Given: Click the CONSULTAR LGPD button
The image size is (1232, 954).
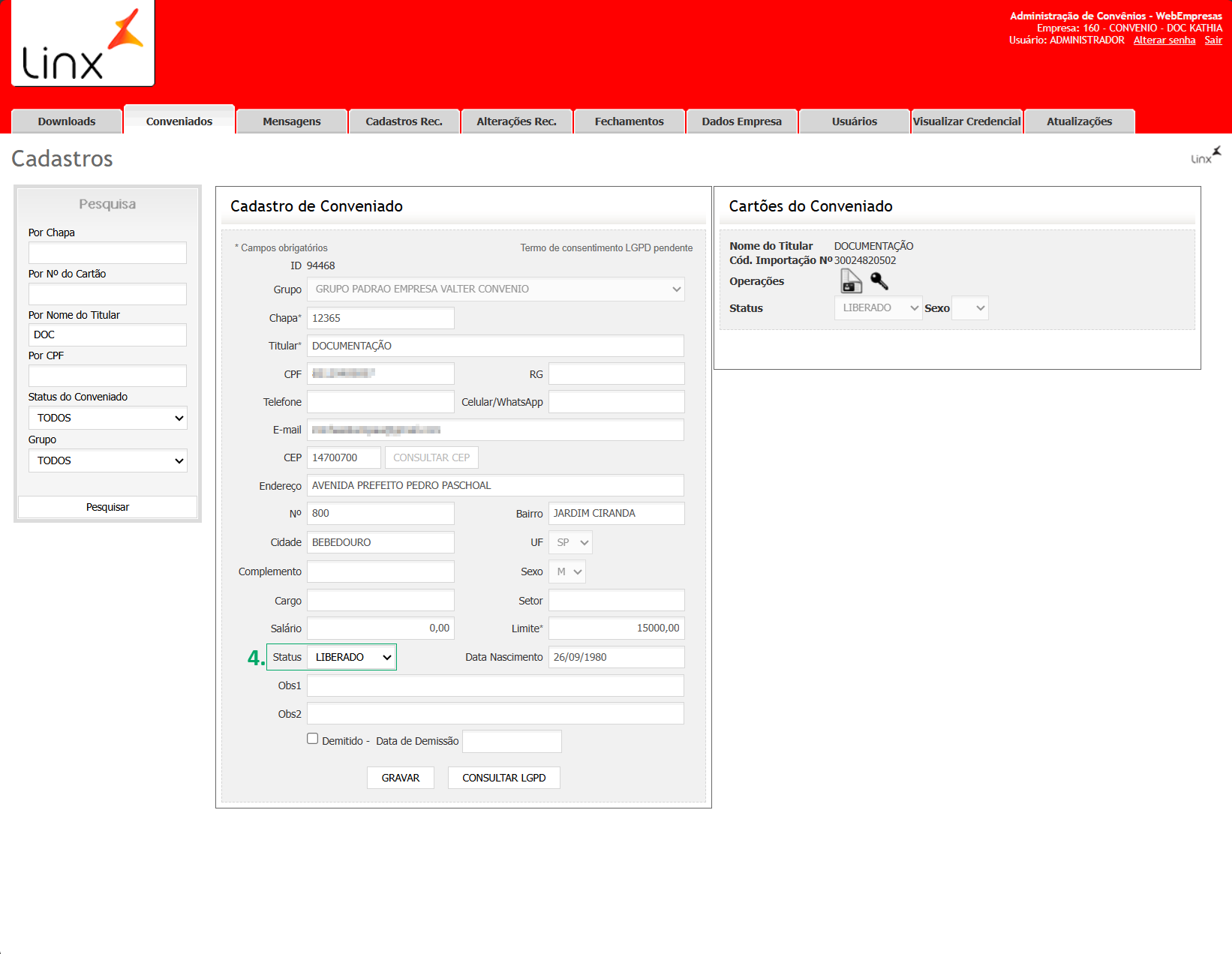Looking at the screenshot, I should (504, 778).
